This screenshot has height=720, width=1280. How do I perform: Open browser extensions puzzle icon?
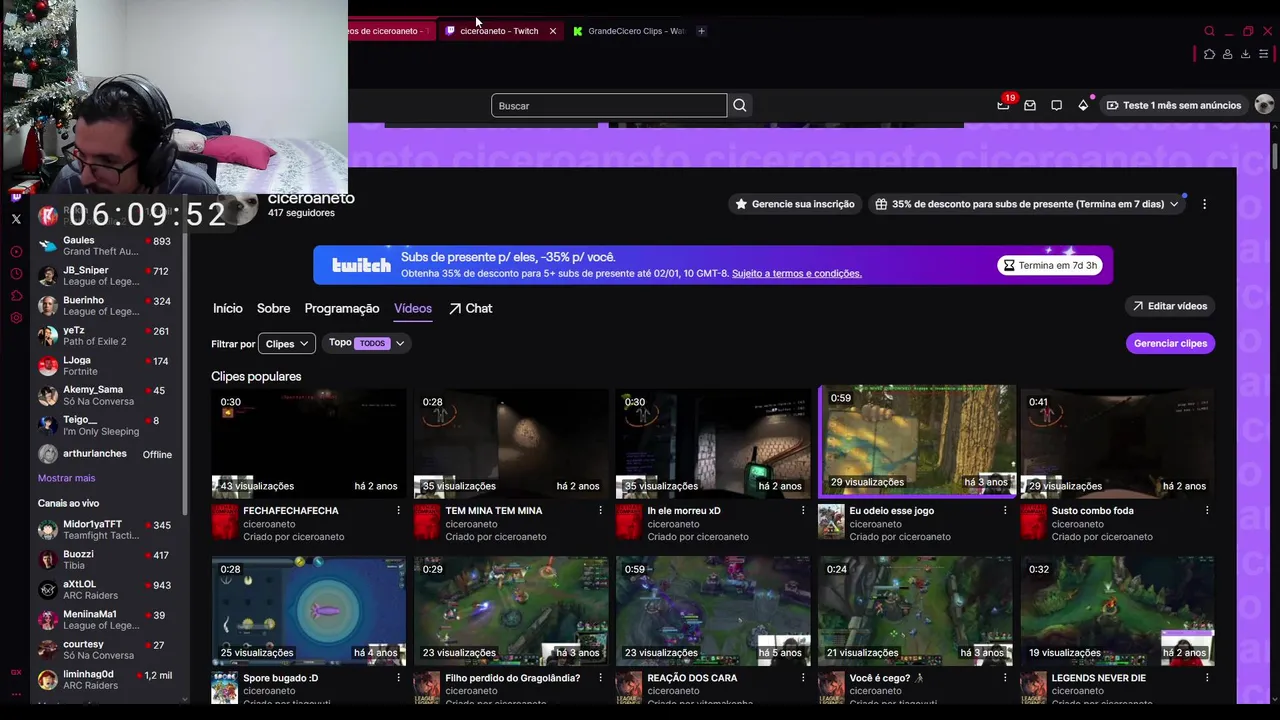tap(1209, 54)
